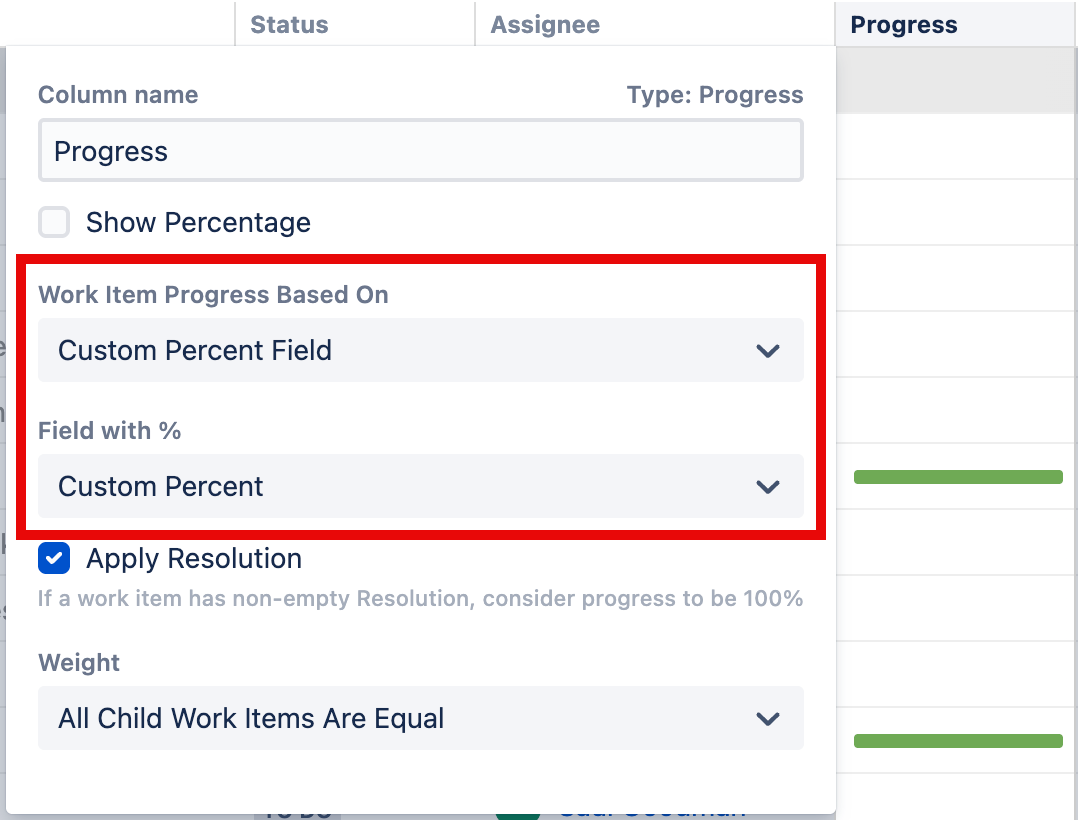Expand the Custom Percent Field selector via its chevron

pos(768,350)
